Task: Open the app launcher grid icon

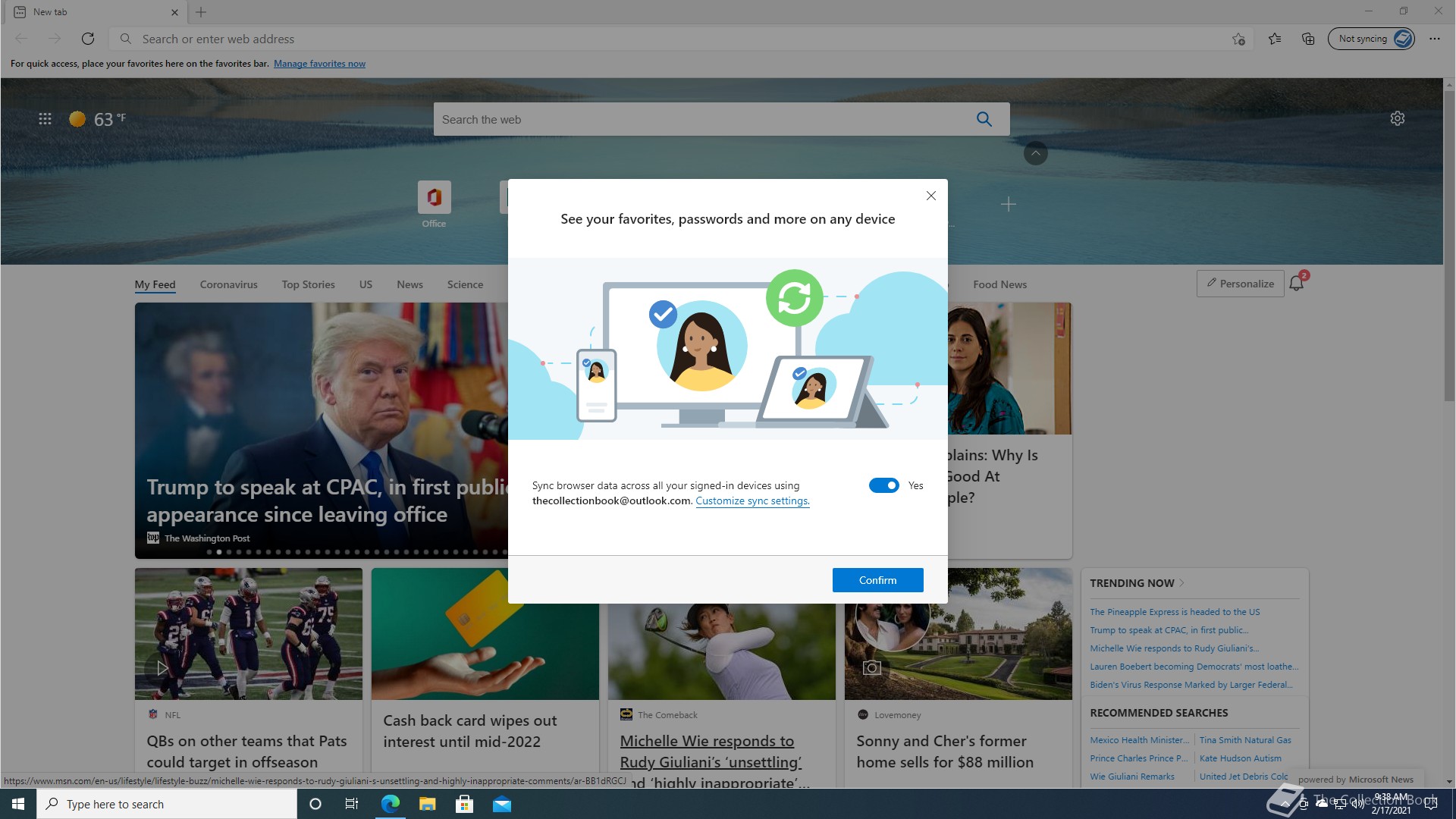Action: (45, 119)
